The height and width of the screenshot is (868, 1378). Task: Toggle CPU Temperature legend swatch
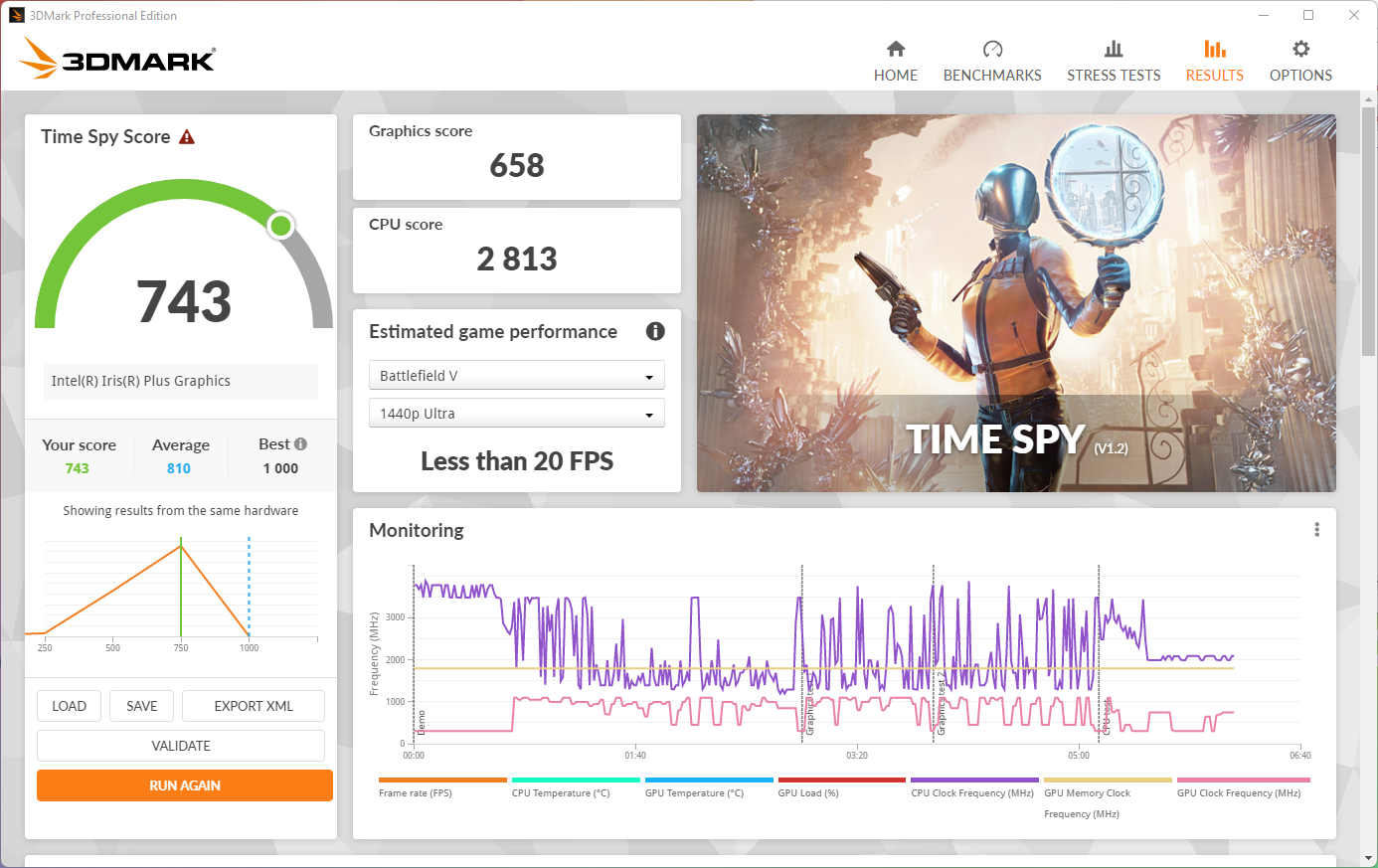[576, 781]
